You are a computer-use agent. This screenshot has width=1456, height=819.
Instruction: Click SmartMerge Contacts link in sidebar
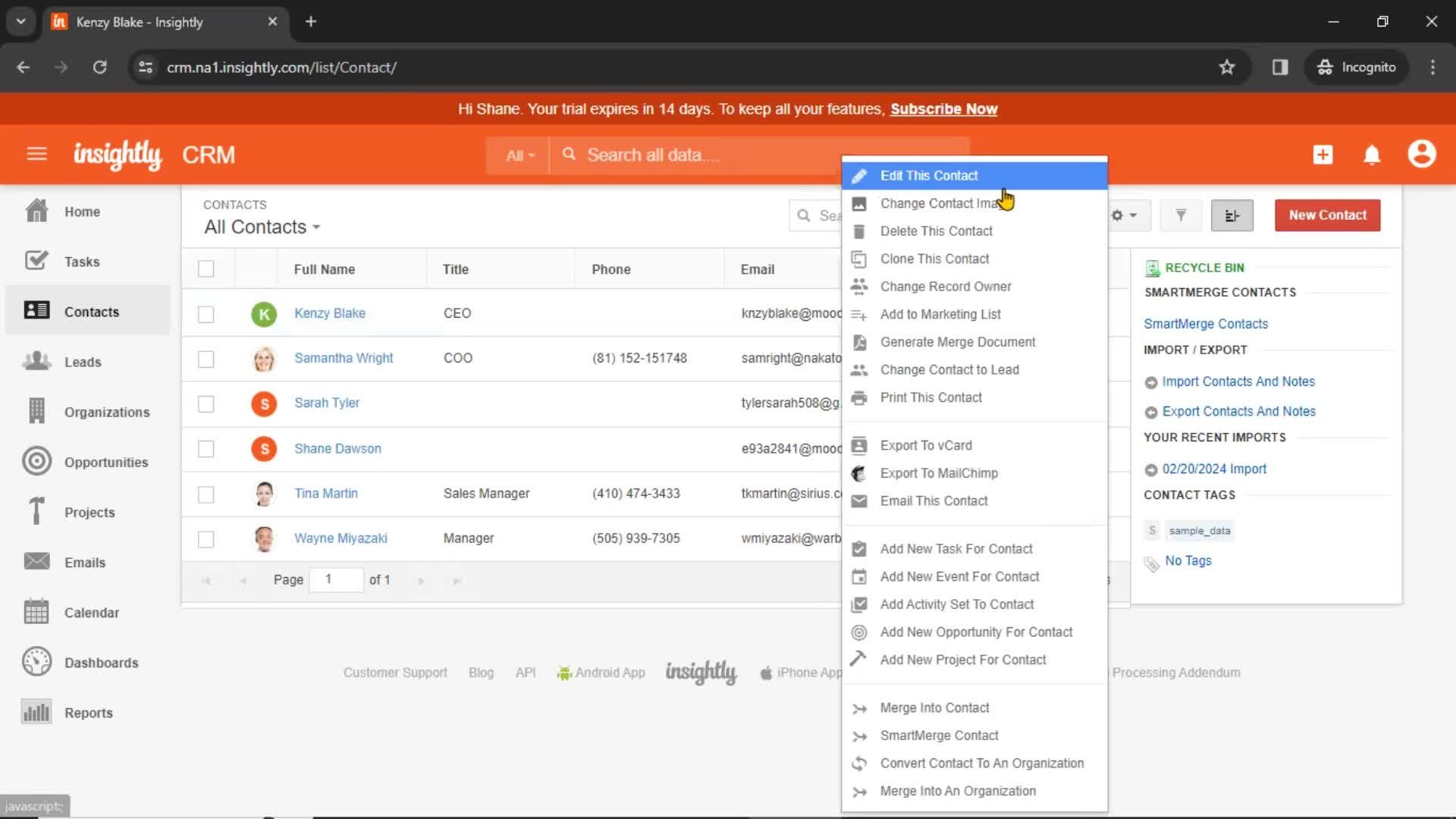[x=1205, y=323]
